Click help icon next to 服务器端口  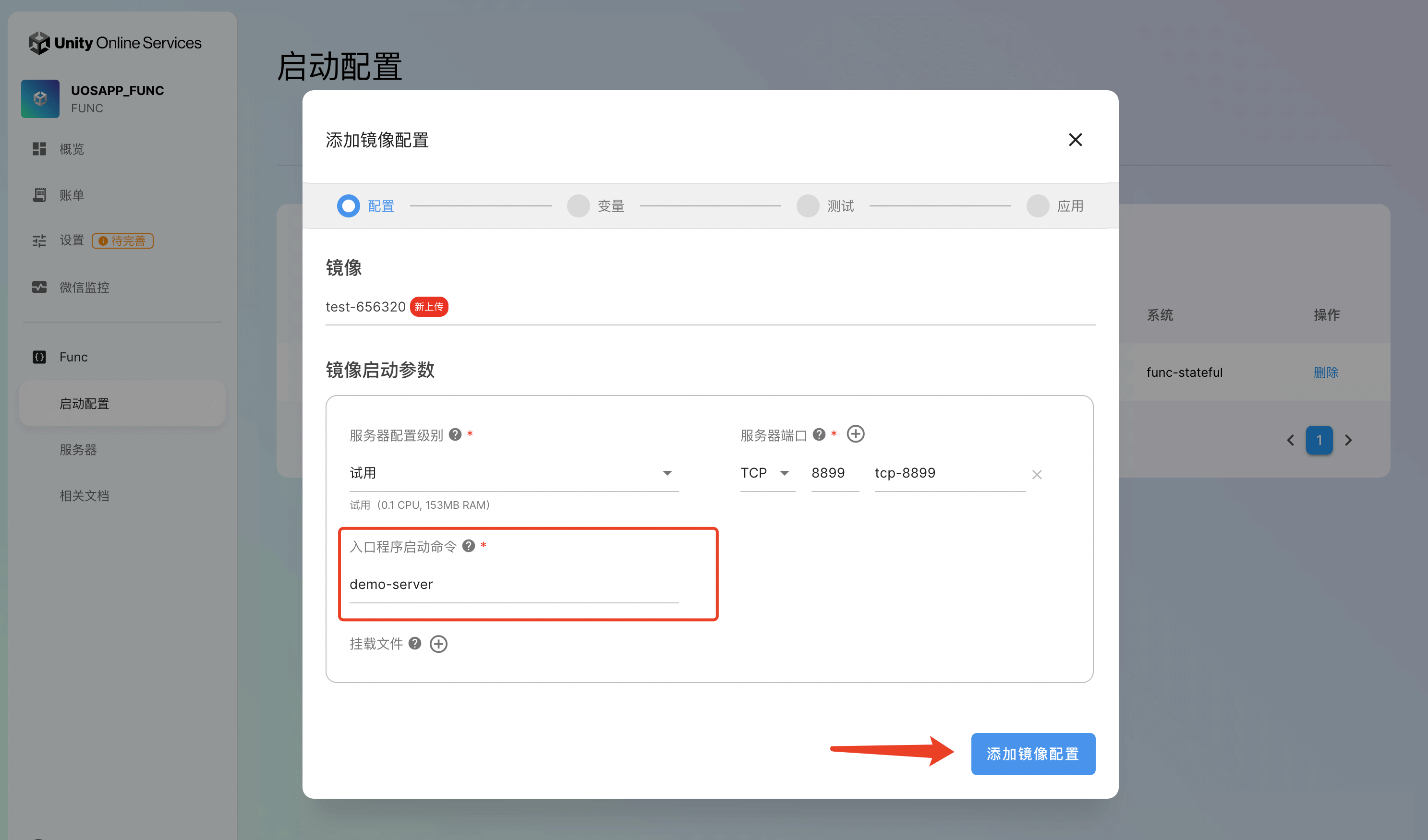[x=819, y=434]
